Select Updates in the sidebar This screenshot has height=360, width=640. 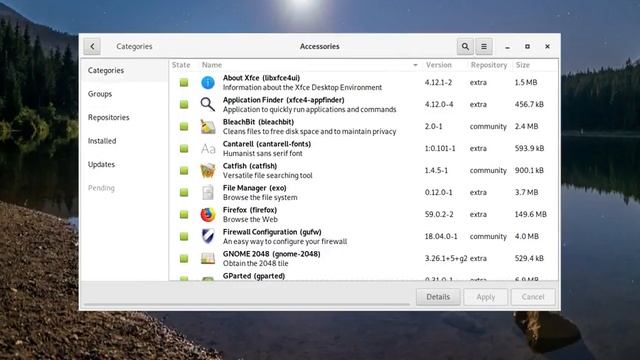click(124, 164)
